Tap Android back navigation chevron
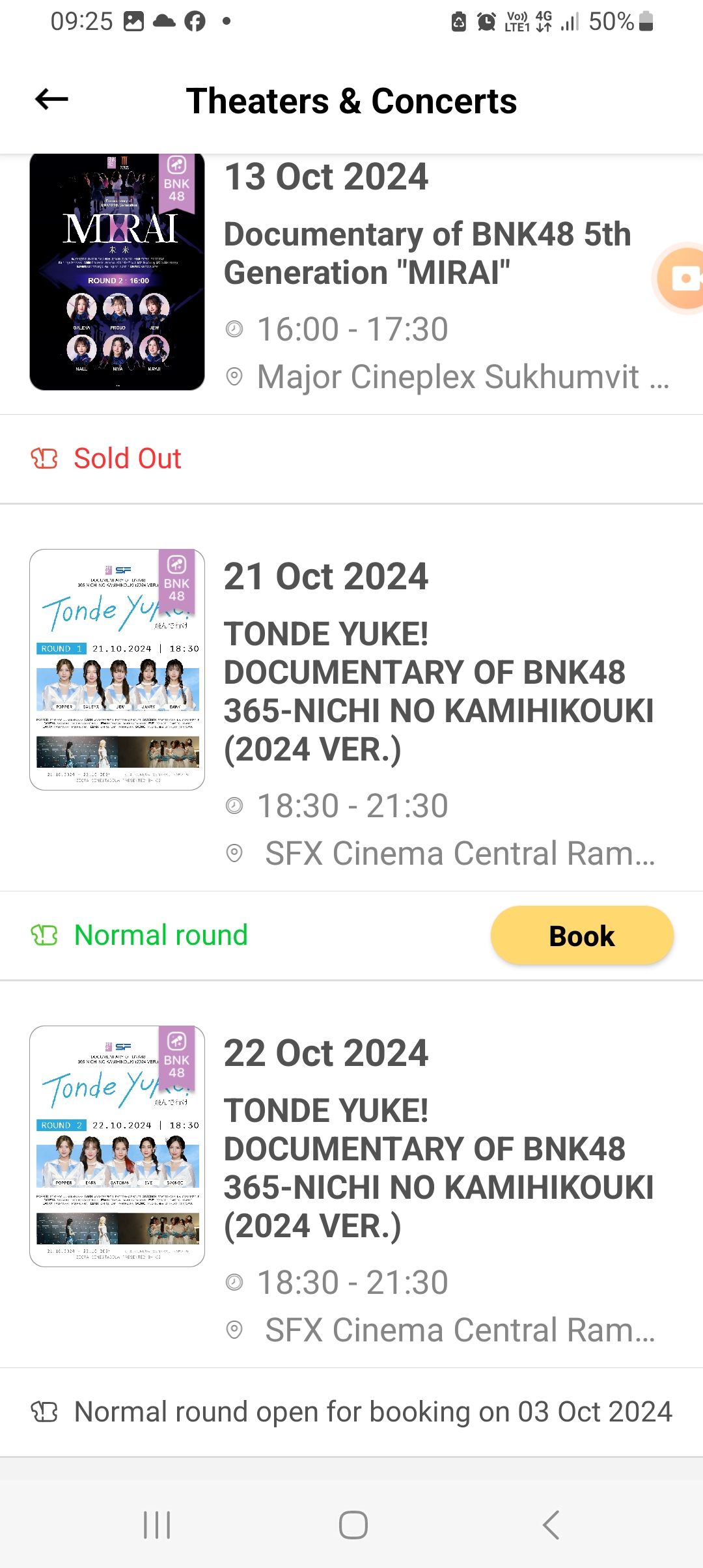The width and height of the screenshot is (703, 1568). (551, 1525)
